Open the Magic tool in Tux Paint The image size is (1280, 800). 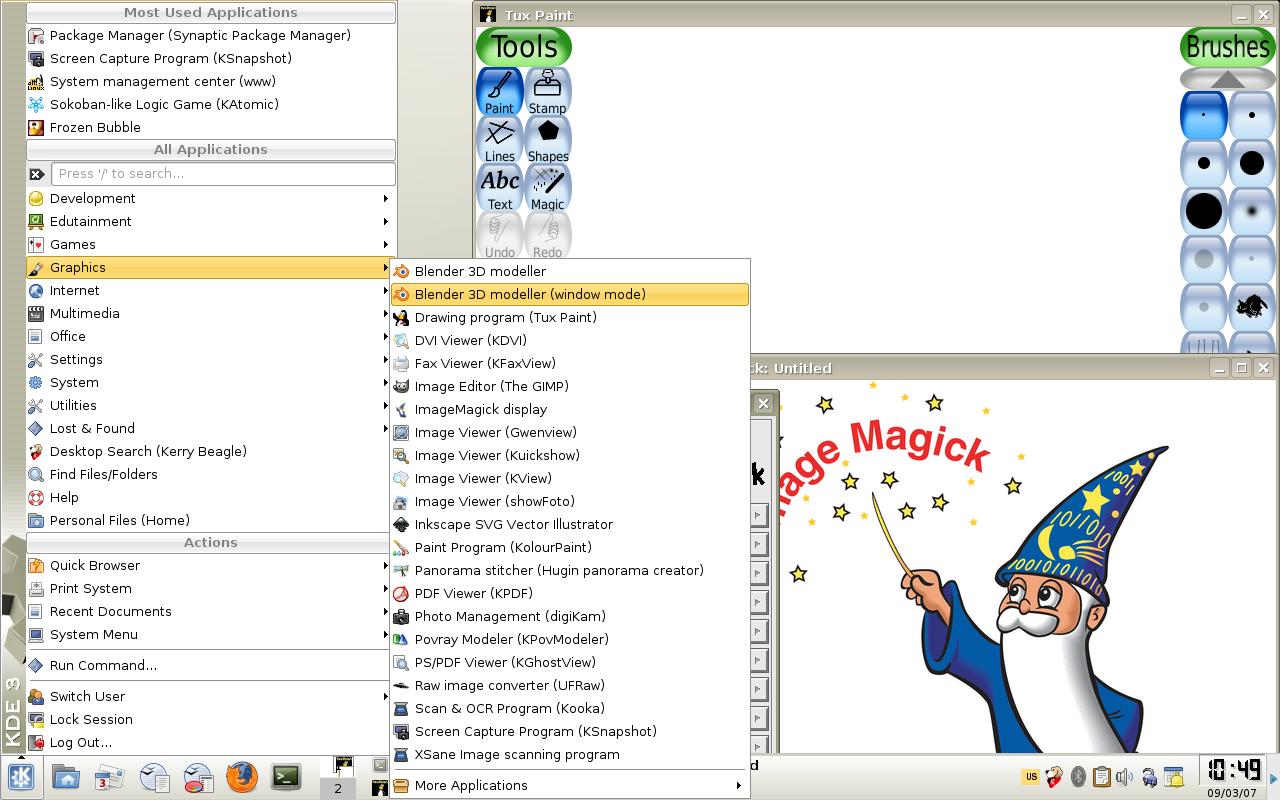pyautogui.click(x=547, y=188)
